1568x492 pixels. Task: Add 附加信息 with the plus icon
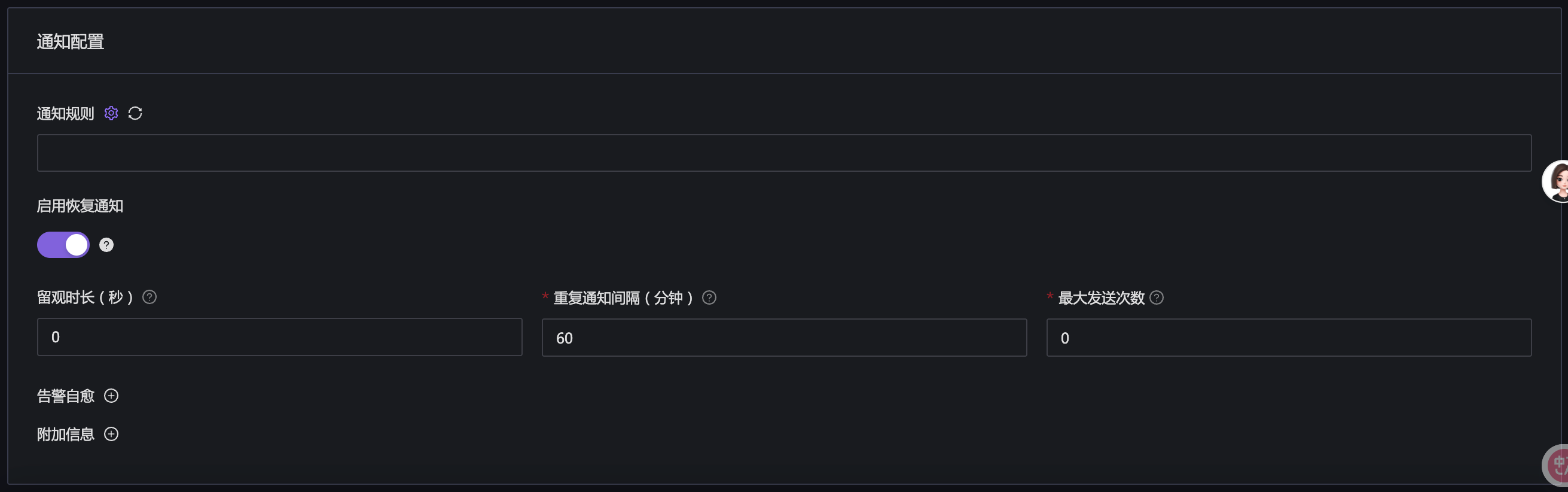111,434
